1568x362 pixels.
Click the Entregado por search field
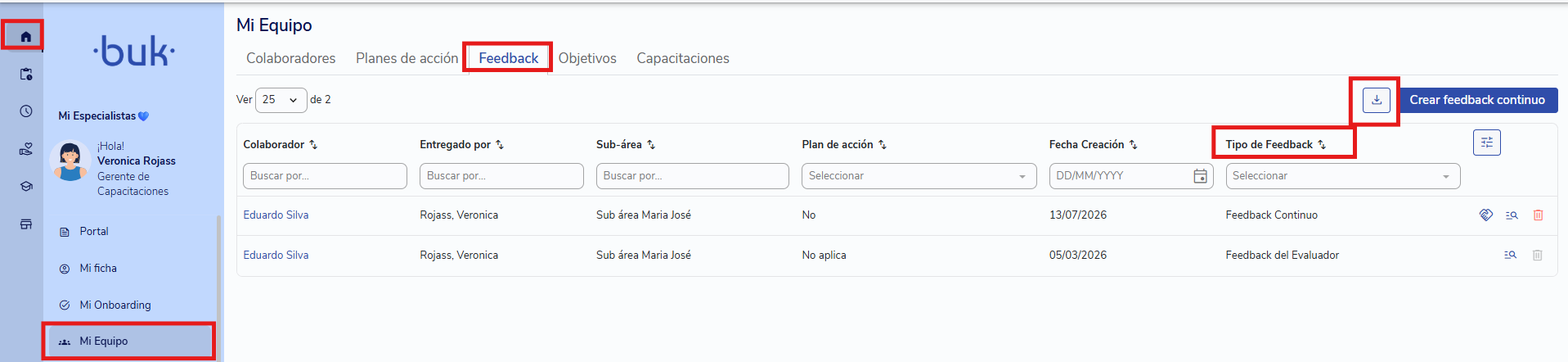pos(501,176)
